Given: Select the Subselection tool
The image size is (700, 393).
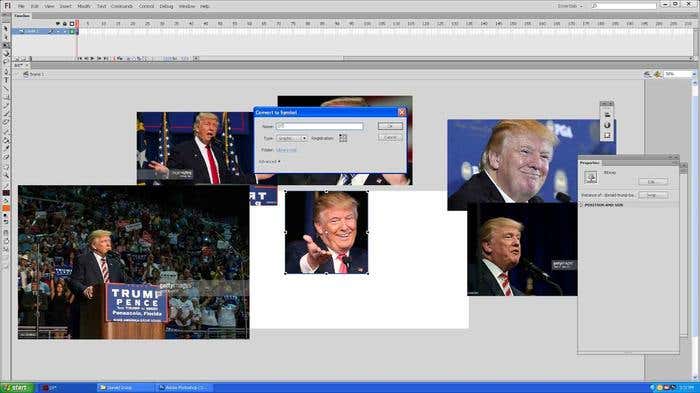Looking at the screenshot, I should point(6,37).
